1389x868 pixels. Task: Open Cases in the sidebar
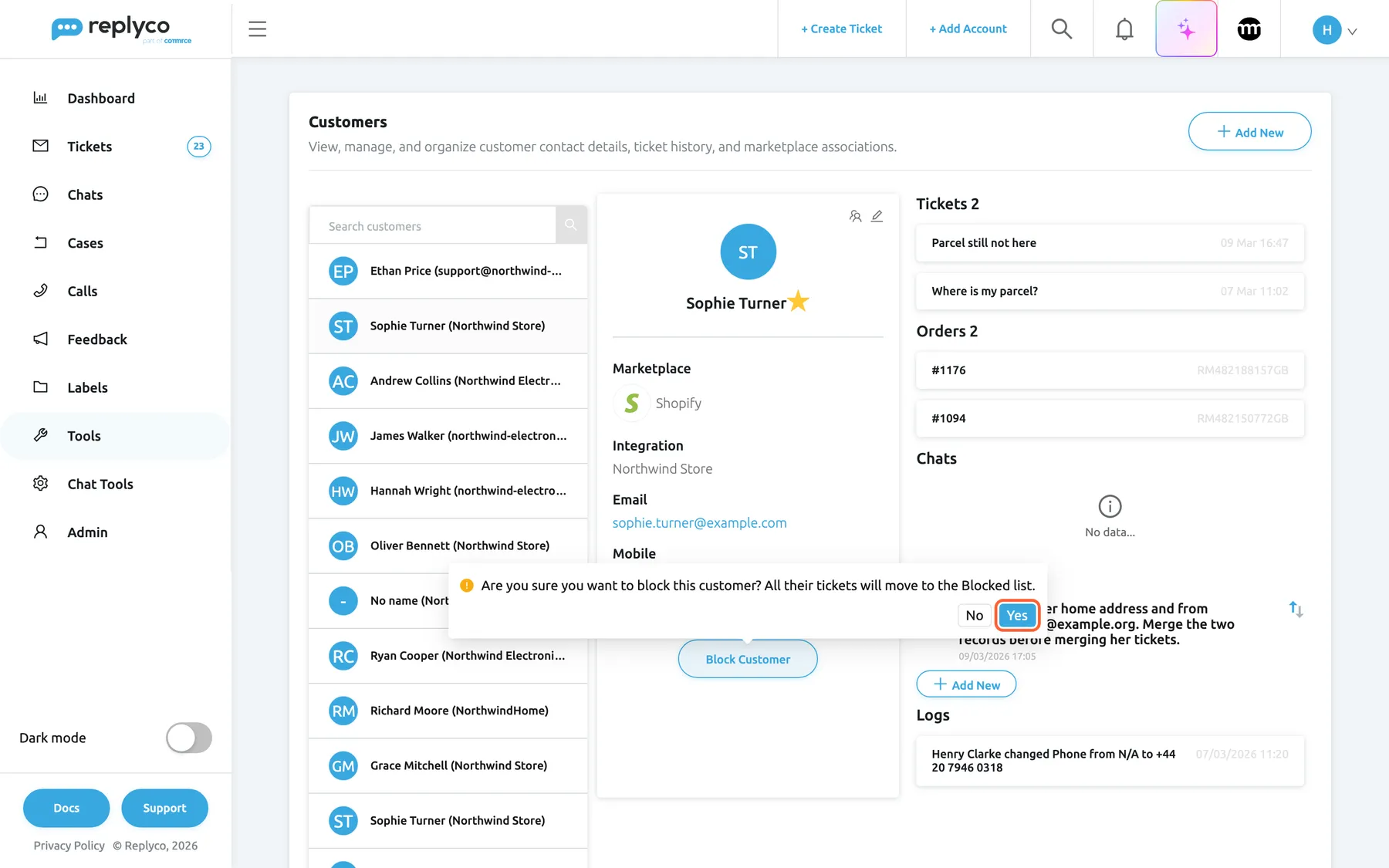116,243
